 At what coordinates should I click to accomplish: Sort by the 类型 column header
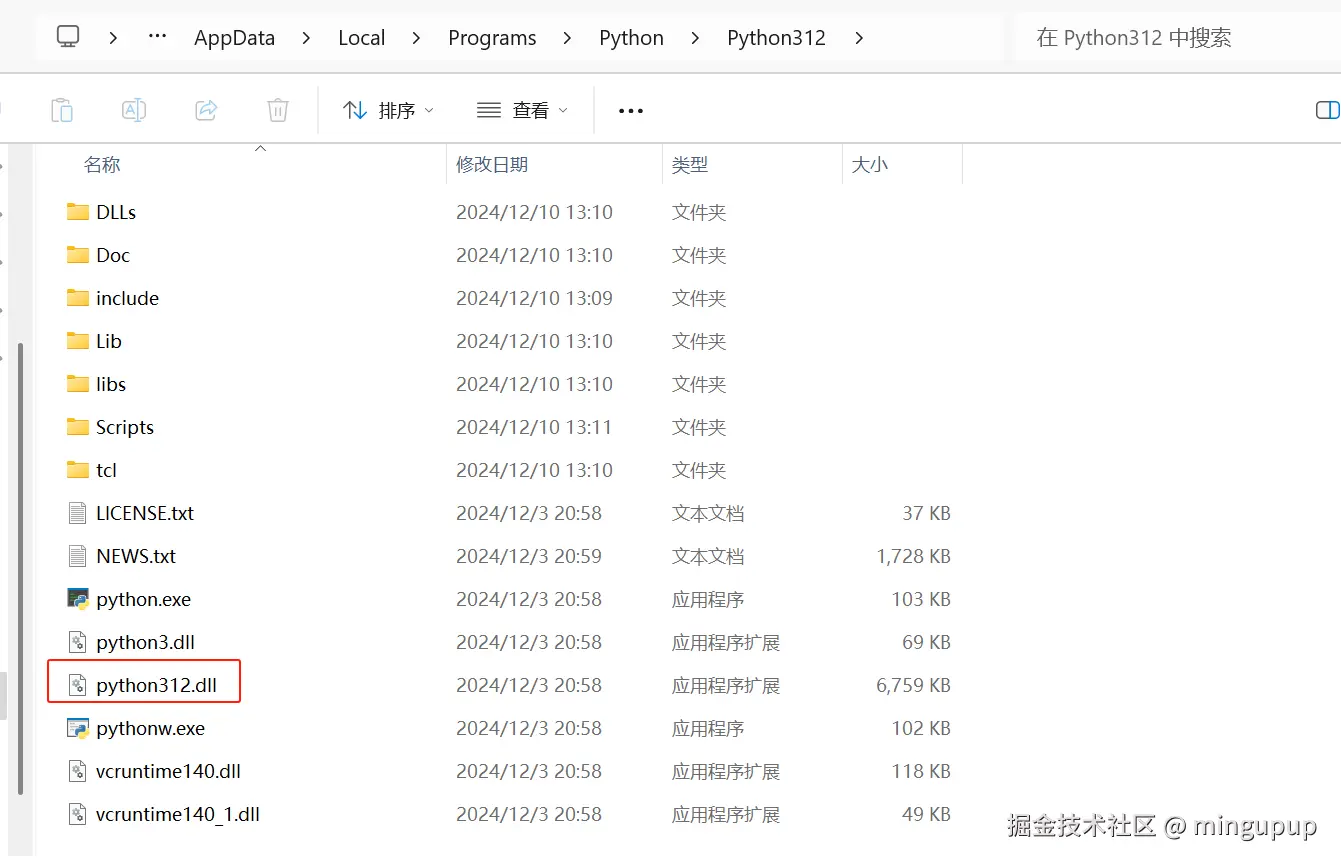pos(690,165)
